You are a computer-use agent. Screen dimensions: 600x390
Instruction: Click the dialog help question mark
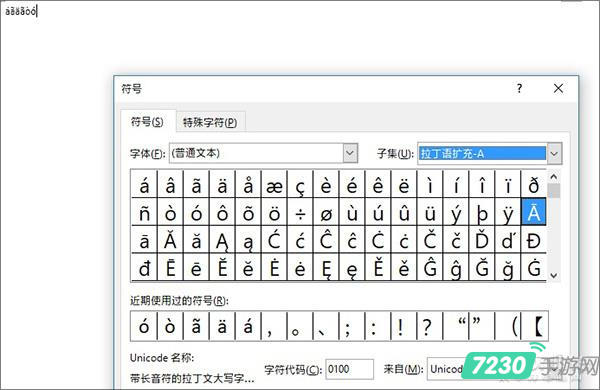(x=519, y=88)
